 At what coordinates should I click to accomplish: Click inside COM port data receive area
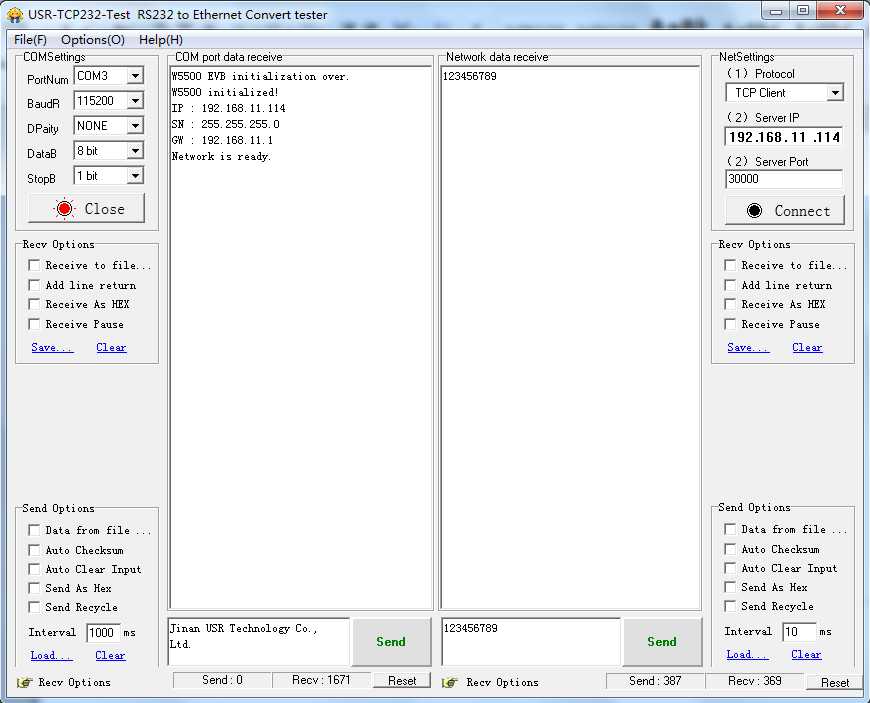click(301, 338)
